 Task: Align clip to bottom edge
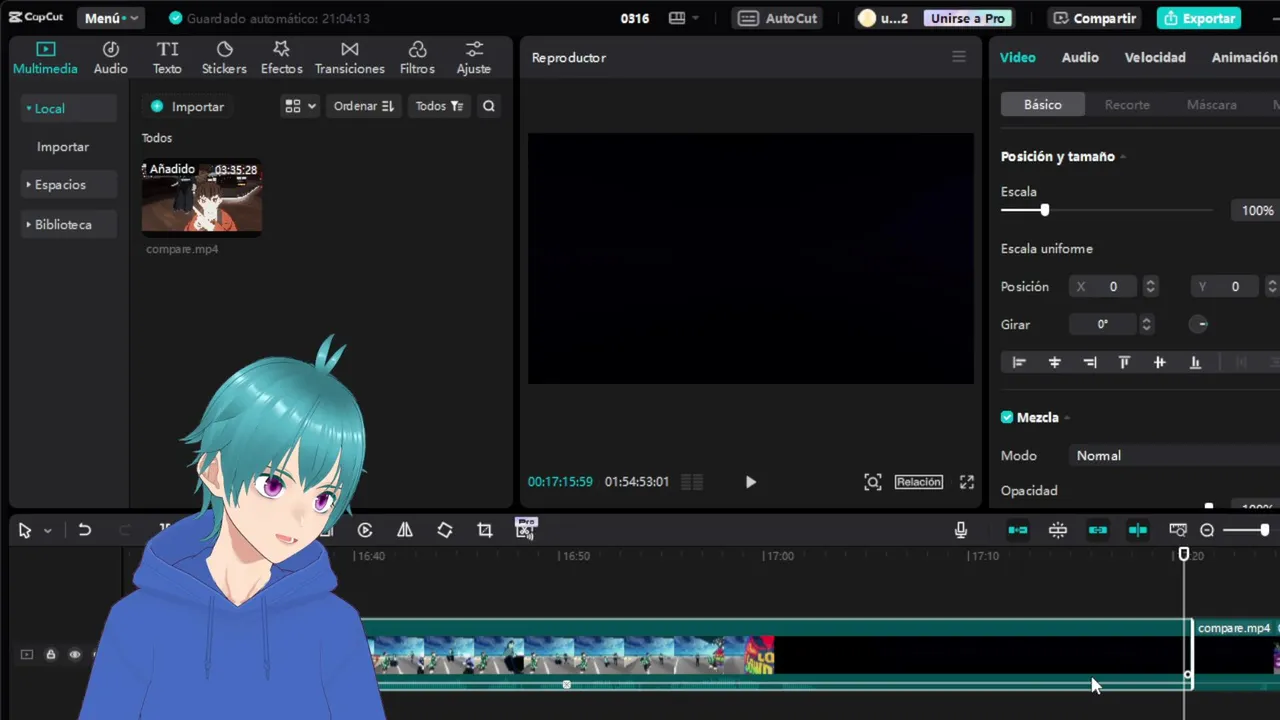1195,362
